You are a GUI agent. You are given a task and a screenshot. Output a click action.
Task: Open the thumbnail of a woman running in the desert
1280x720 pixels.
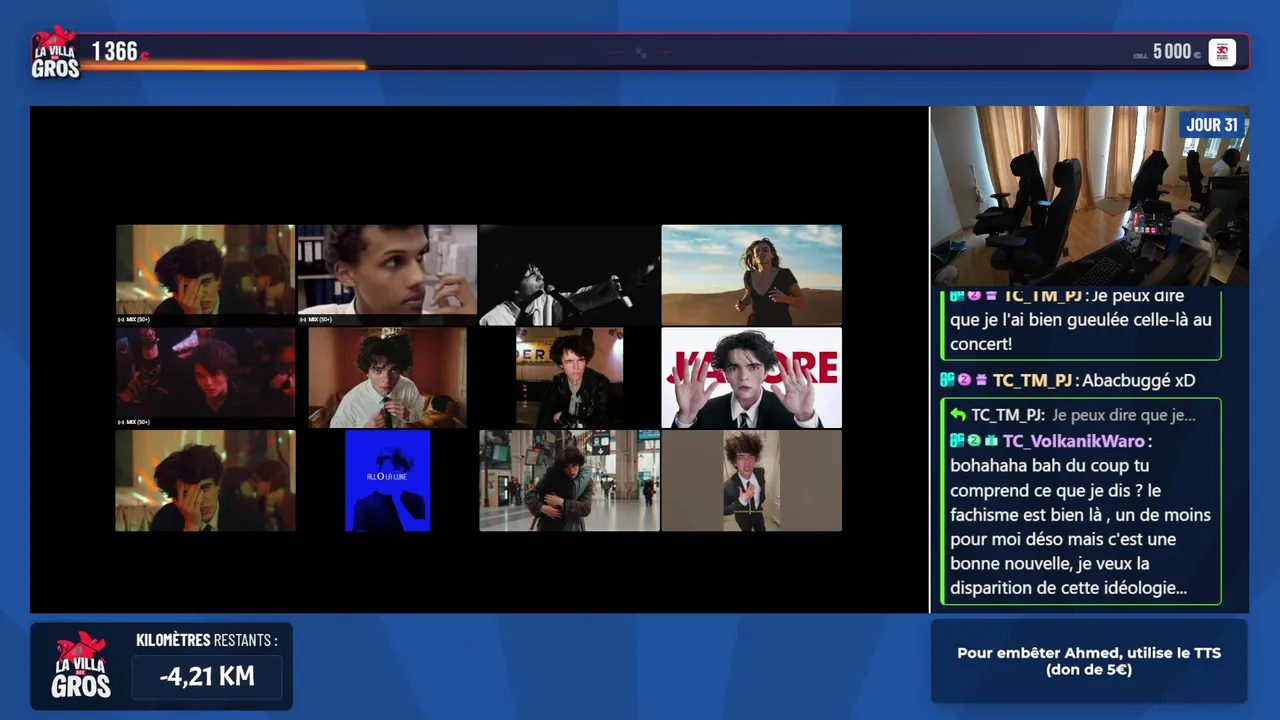pyautogui.click(x=751, y=275)
